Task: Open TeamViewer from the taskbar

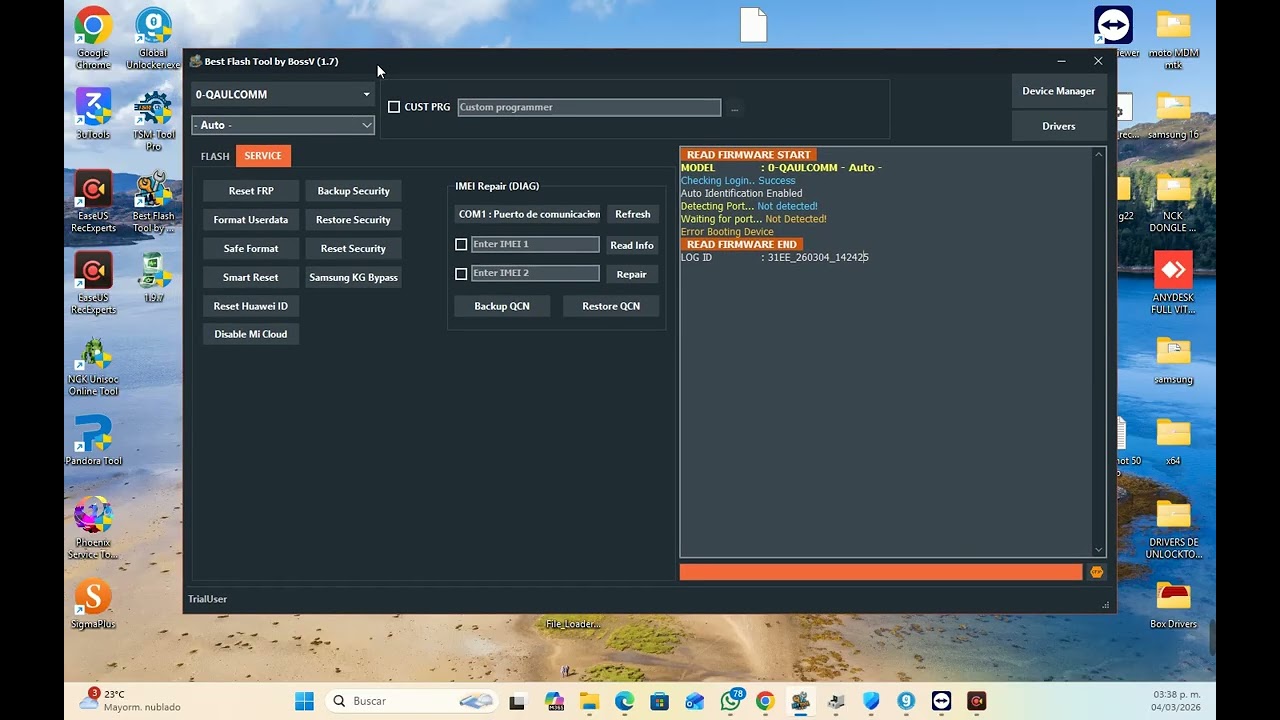Action: (941, 701)
